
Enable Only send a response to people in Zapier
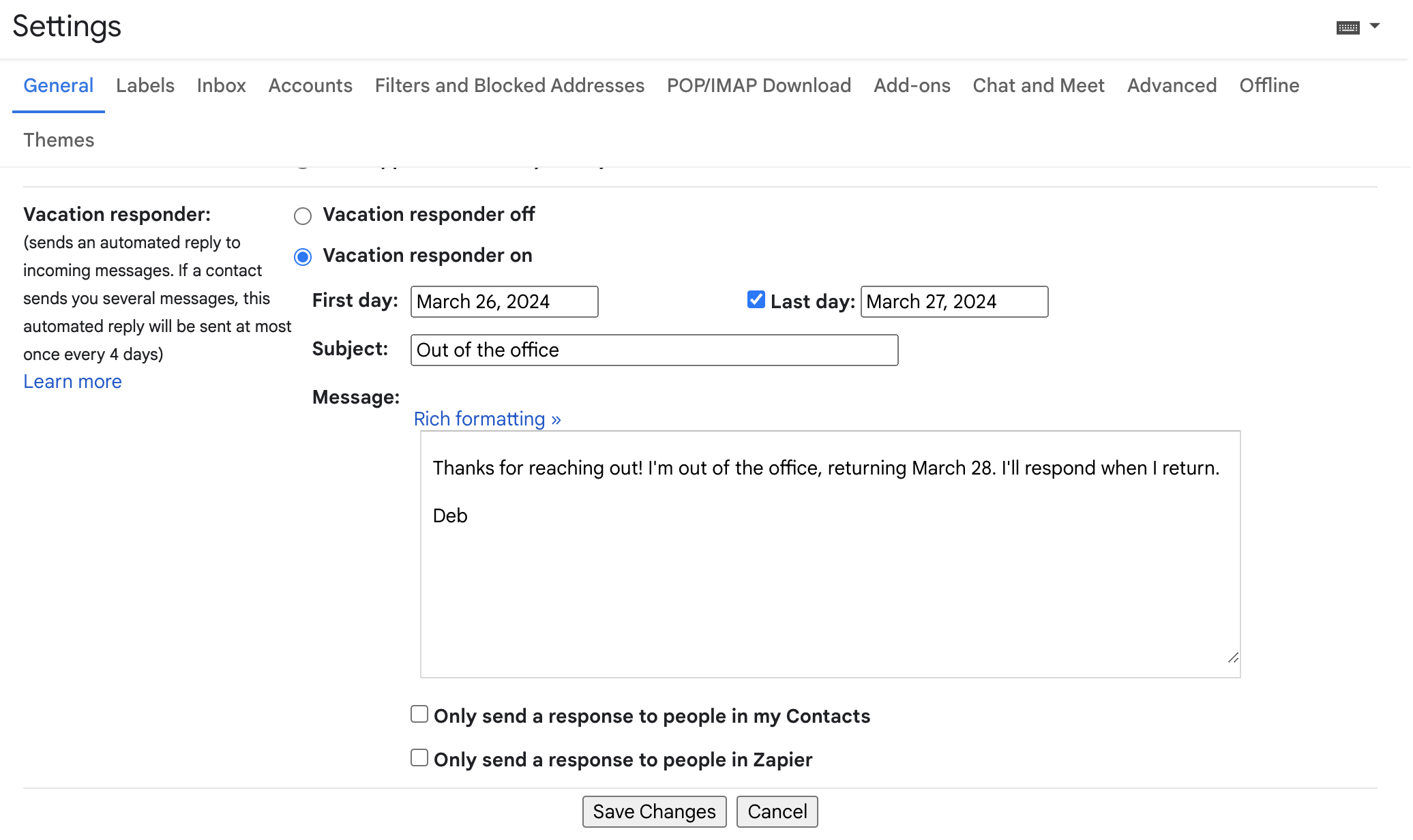coord(419,757)
